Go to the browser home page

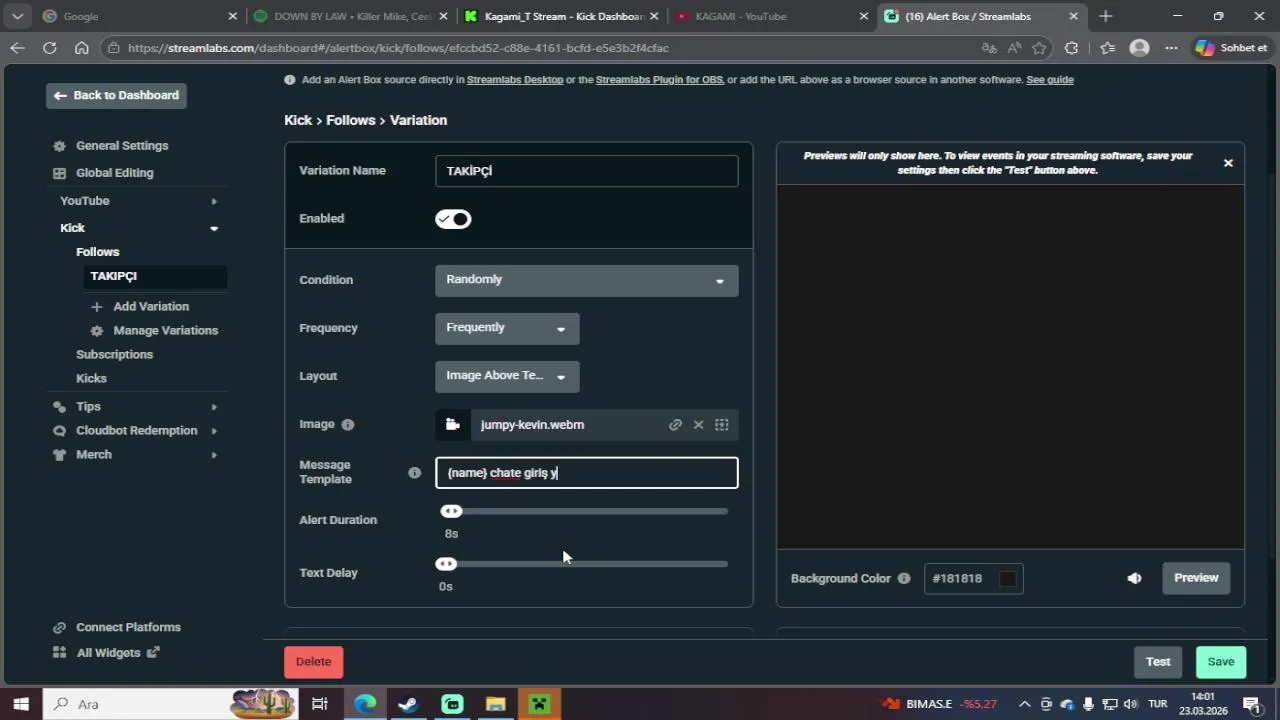coord(82,48)
